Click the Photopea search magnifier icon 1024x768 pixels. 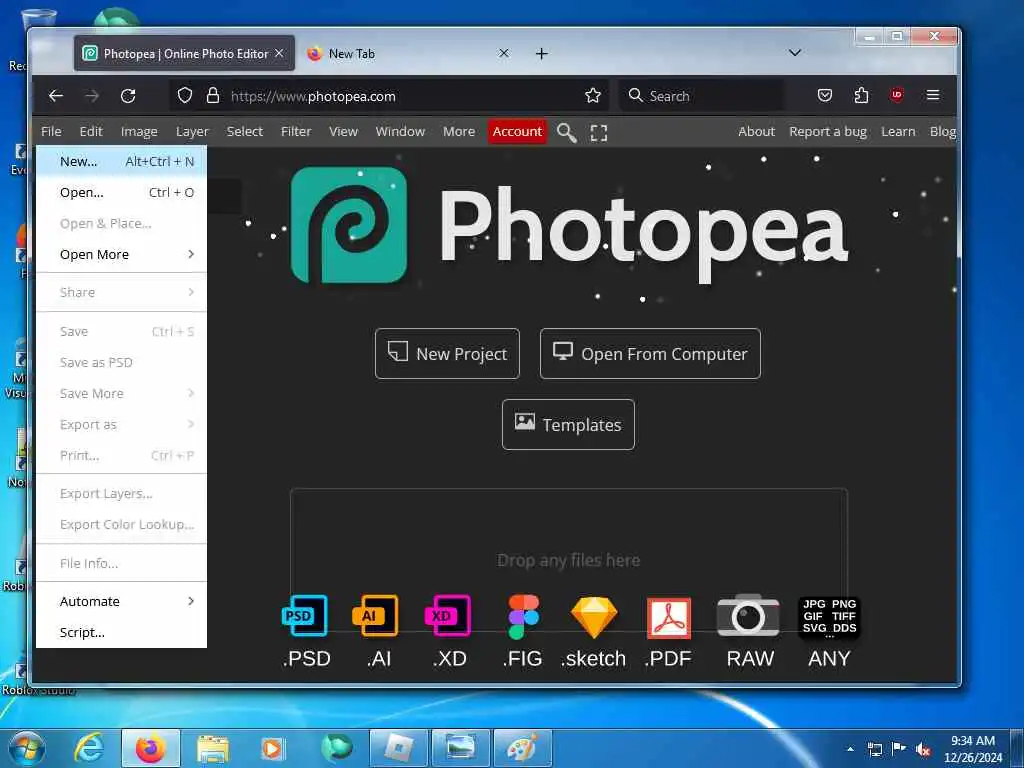click(566, 133)
